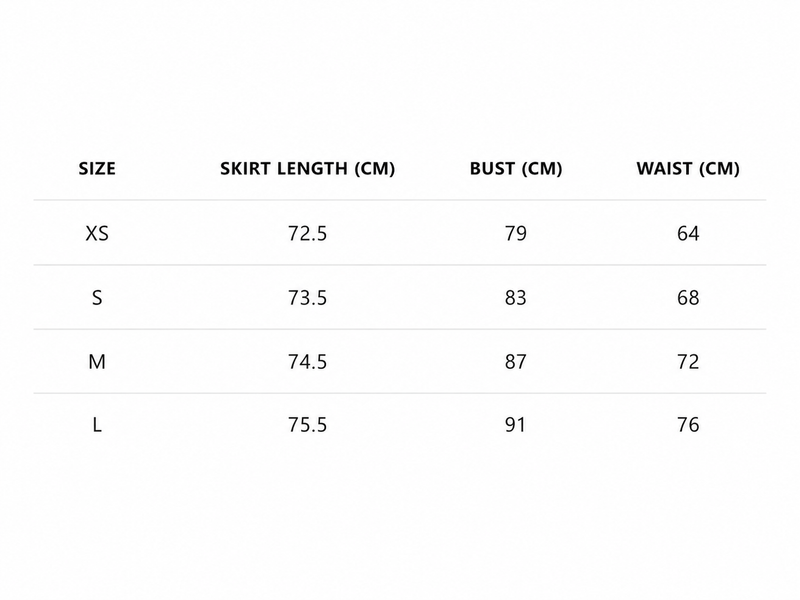Click the BUST (CM) column header
Viewport: 800px width, 600px height.
516,168
